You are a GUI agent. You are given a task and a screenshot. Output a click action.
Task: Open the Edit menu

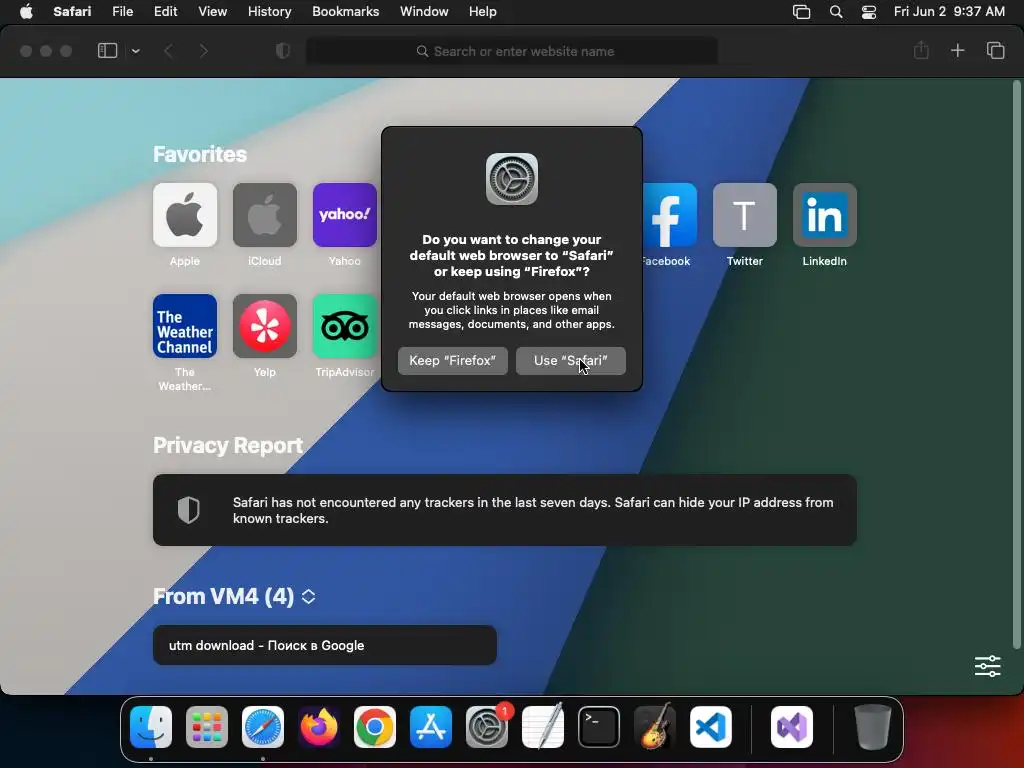point(165,12)
